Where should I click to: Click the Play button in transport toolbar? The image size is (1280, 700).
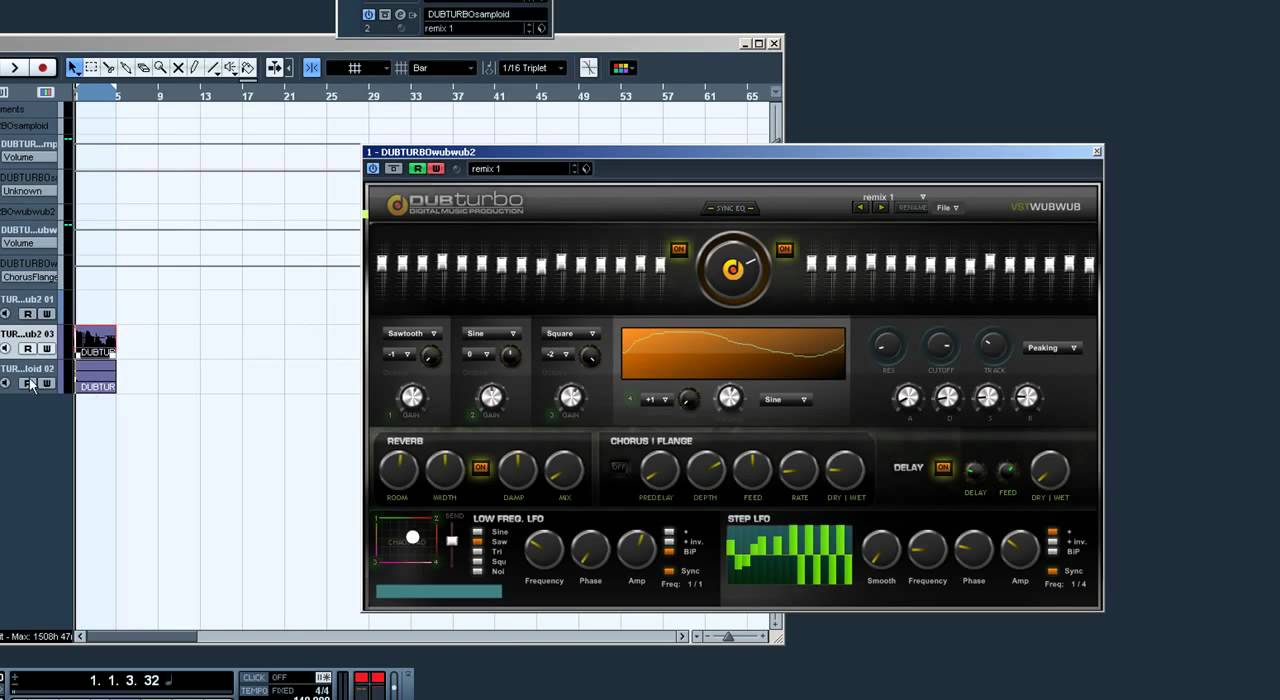(x=14, y=68)
